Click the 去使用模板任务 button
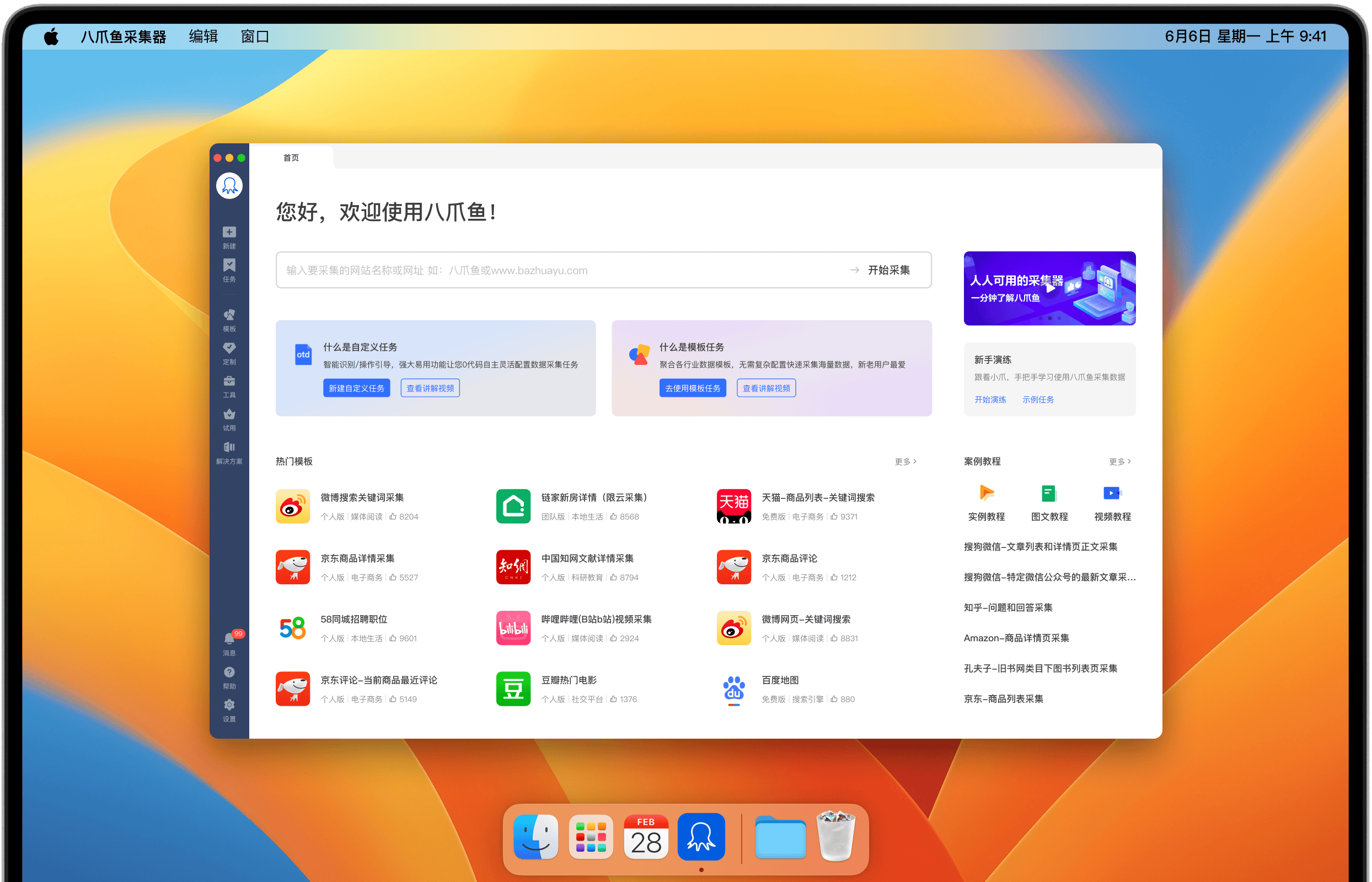1372x882 pixels. [693, 388]
